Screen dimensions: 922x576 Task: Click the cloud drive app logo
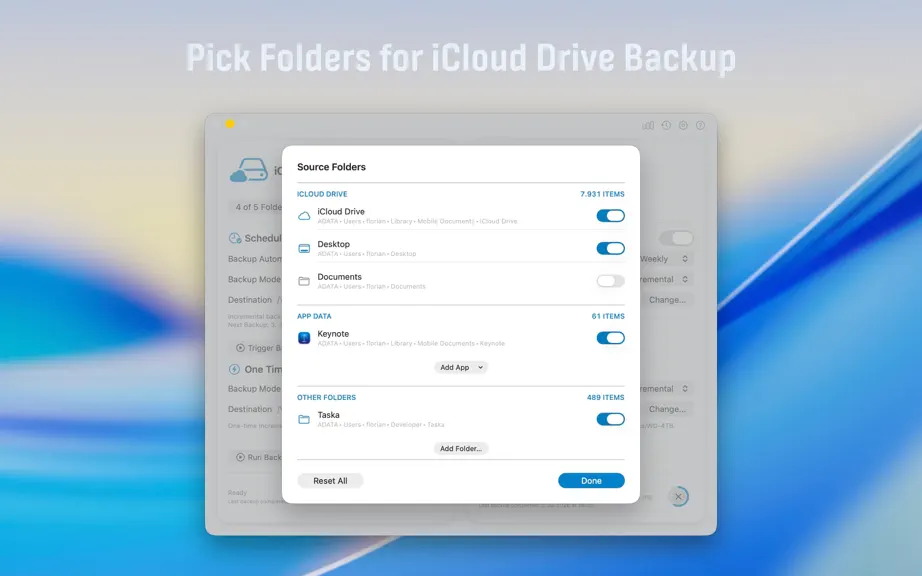pos(249,170)
